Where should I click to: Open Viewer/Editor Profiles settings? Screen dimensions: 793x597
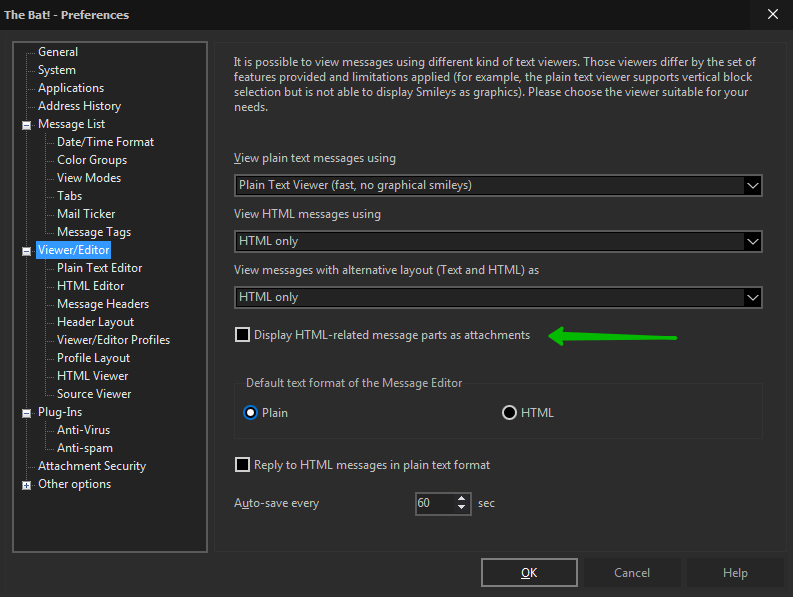coord(113,340)
